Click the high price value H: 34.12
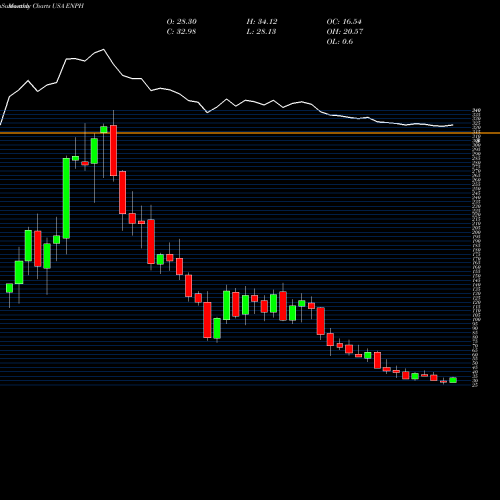The image size is (500, 500). coord(262,22)
